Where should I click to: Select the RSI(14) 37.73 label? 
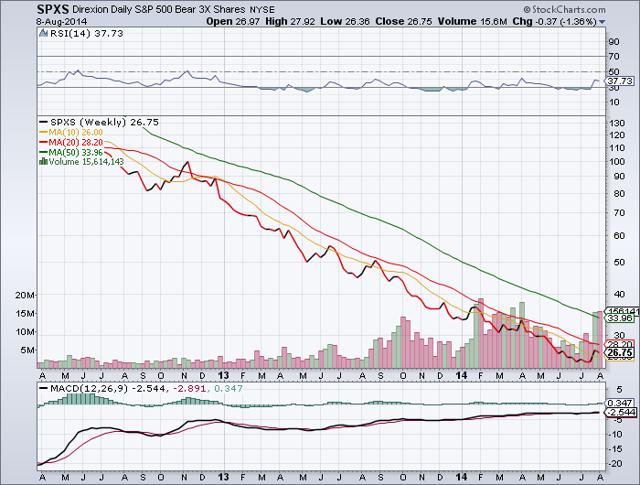pyautogui.click(x=86, y=33)
